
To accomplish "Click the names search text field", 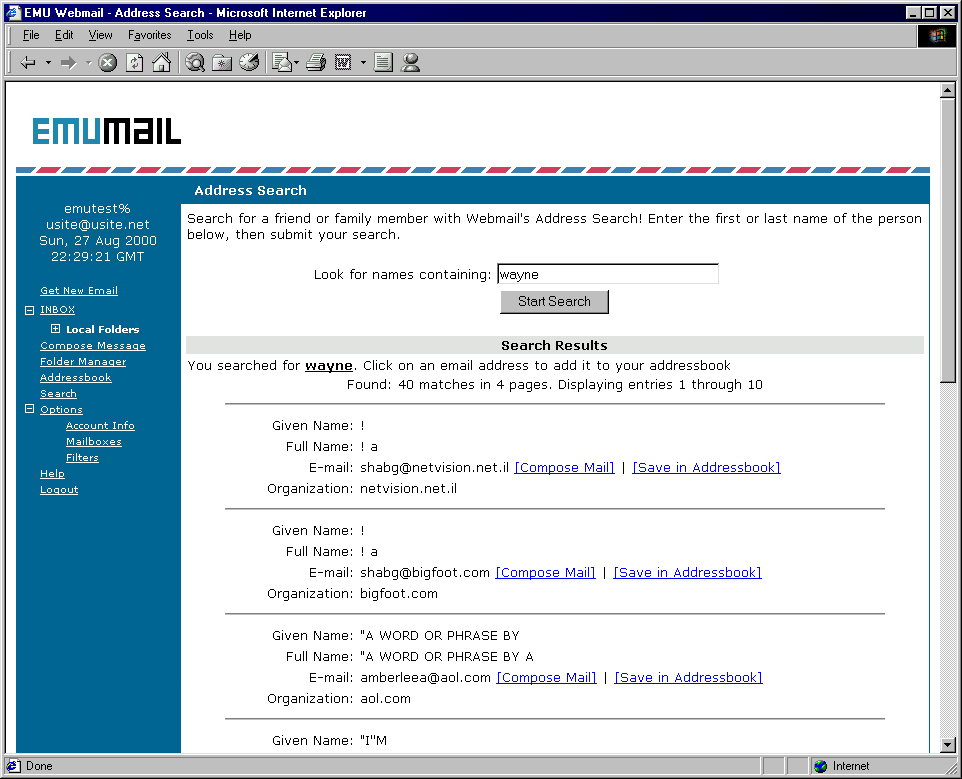I will [x=607, y=274].
